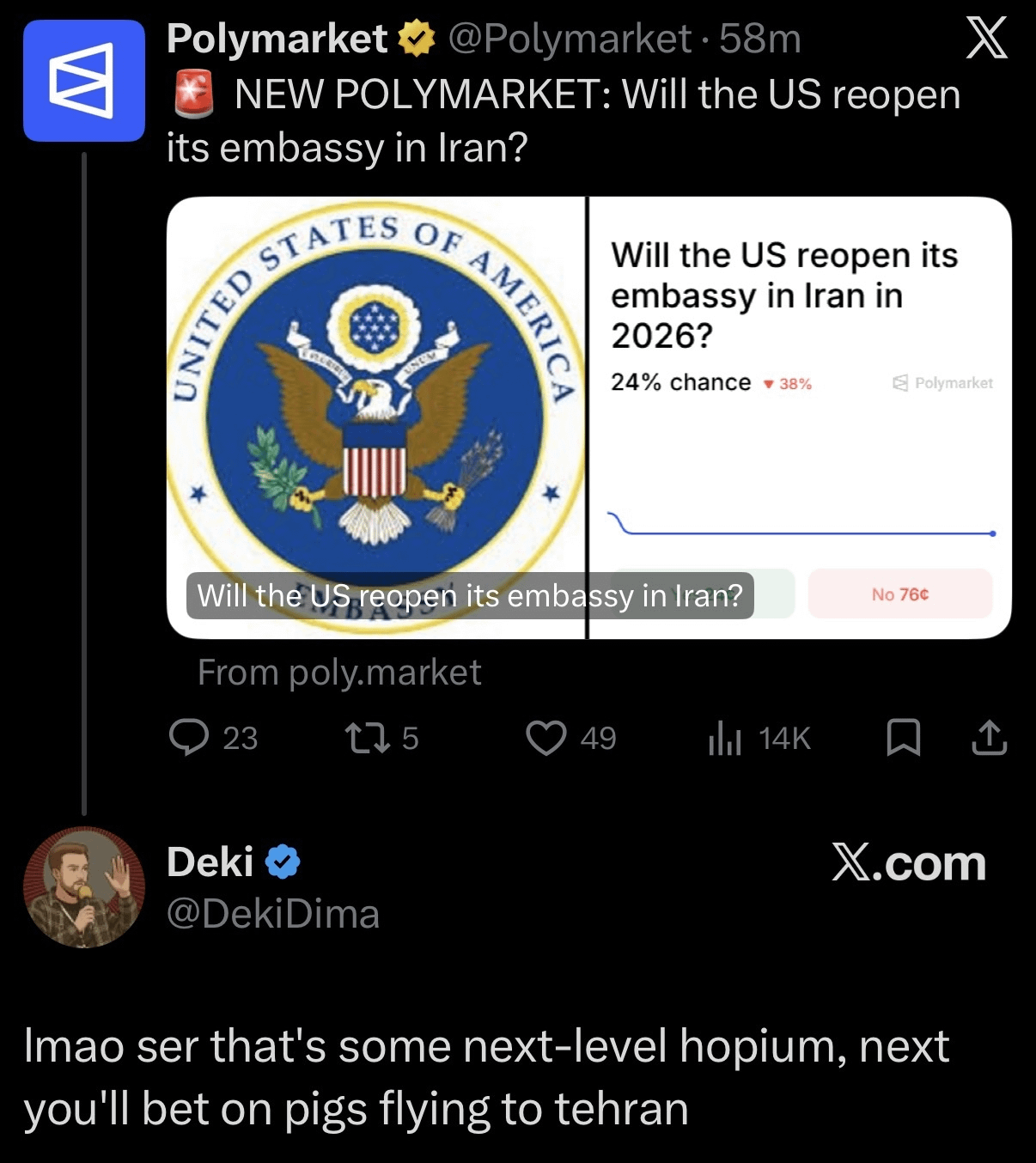Screen dimensions: 1036x1163
Task: Select the No 76¢ button
Action: (900, 594)
